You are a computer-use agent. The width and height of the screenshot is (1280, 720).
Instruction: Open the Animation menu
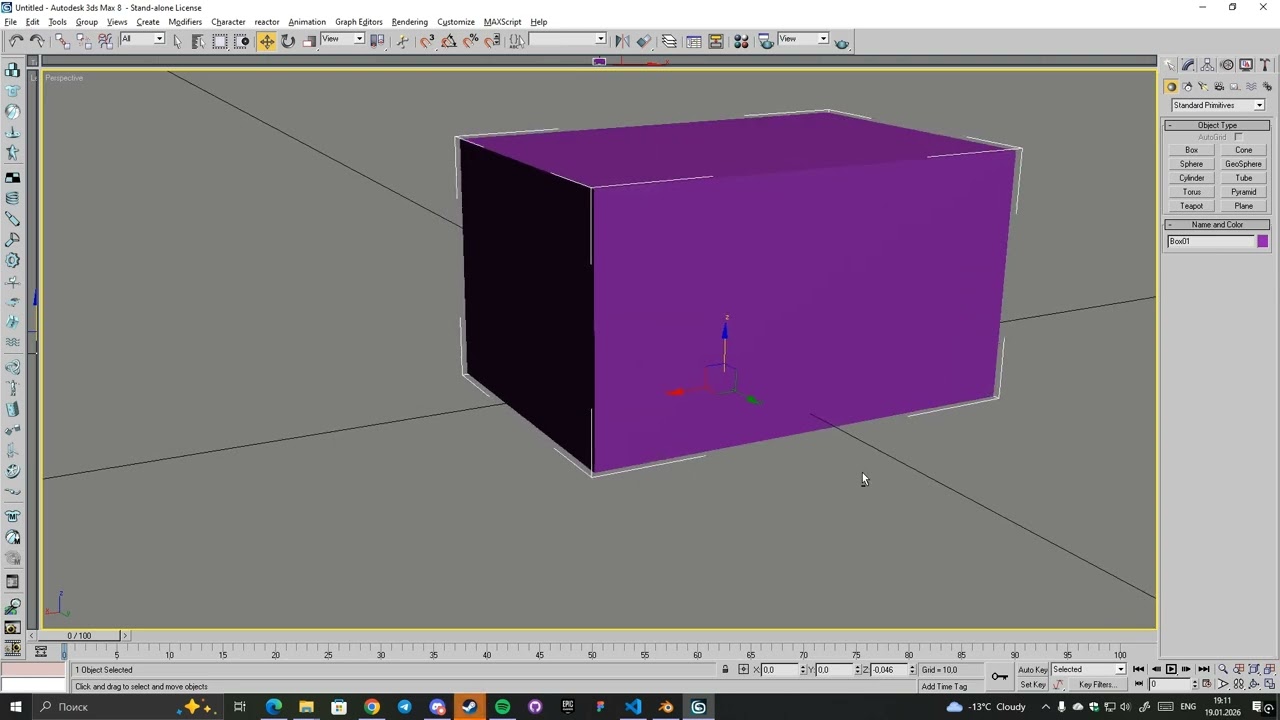tap(307, 22)
